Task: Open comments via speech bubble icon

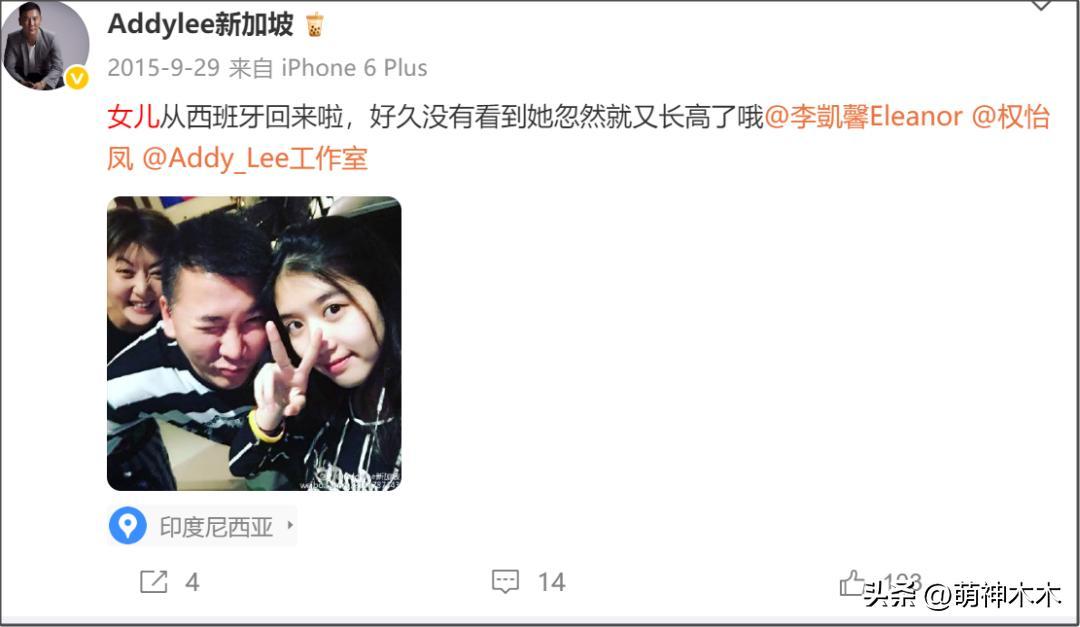Action: click(505, 582)
